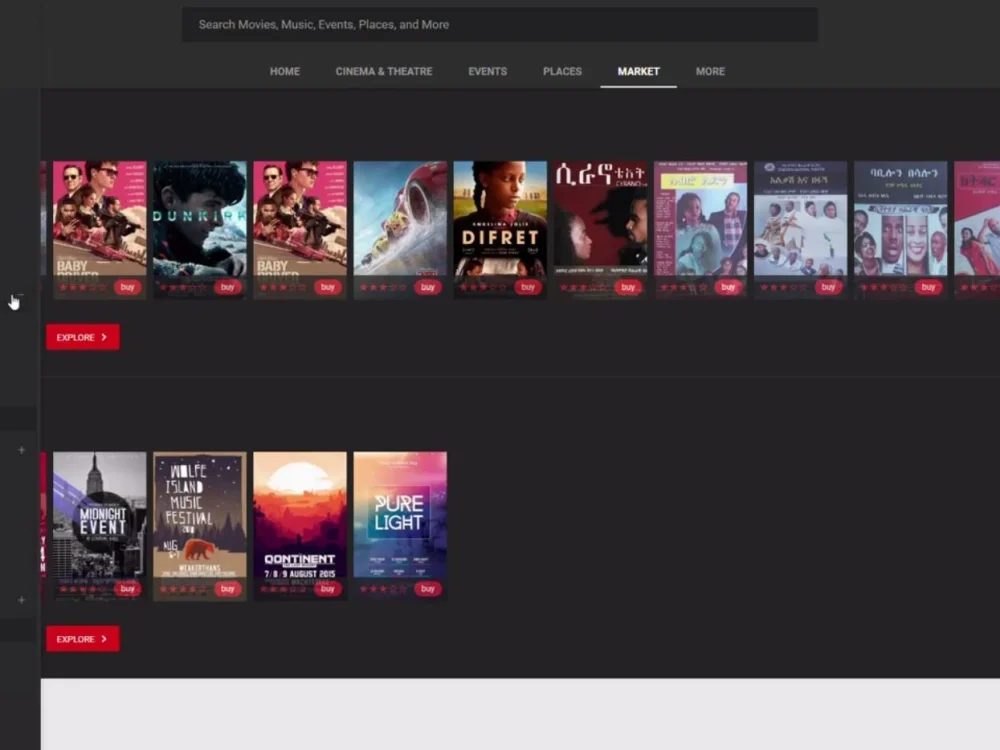
Task: Go to the PLACES tab
Action: [562, 71]
